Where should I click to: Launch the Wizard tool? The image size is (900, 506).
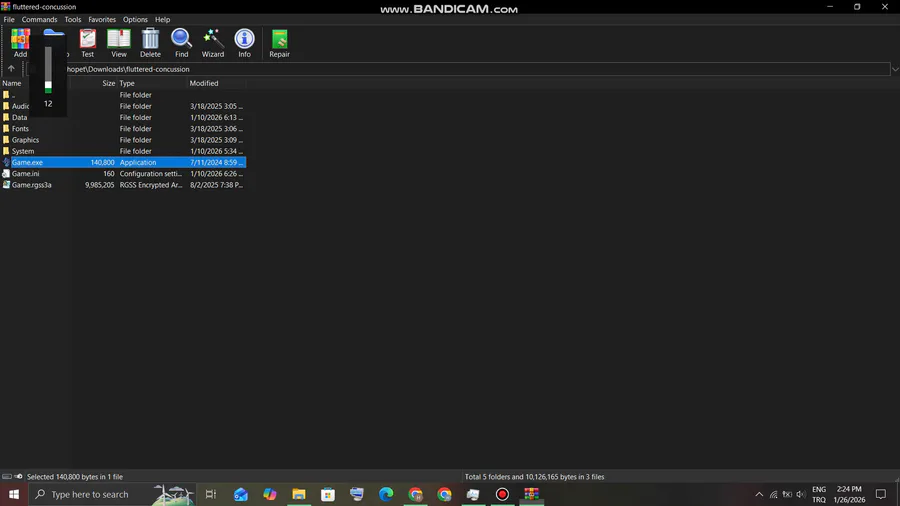[212, 43]
